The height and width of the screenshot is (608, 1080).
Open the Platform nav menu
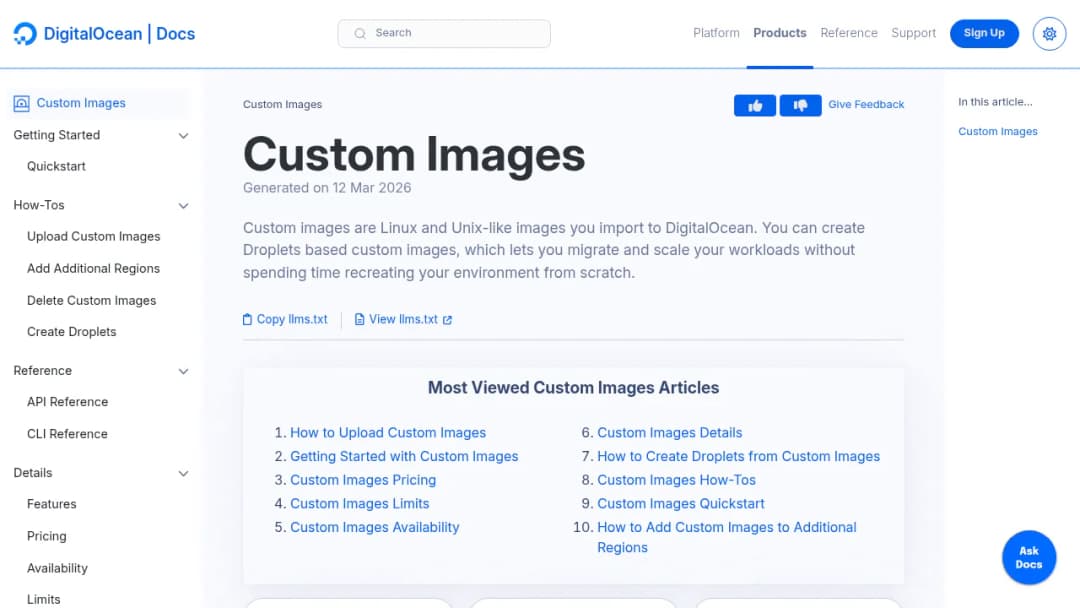coord(716,33)
